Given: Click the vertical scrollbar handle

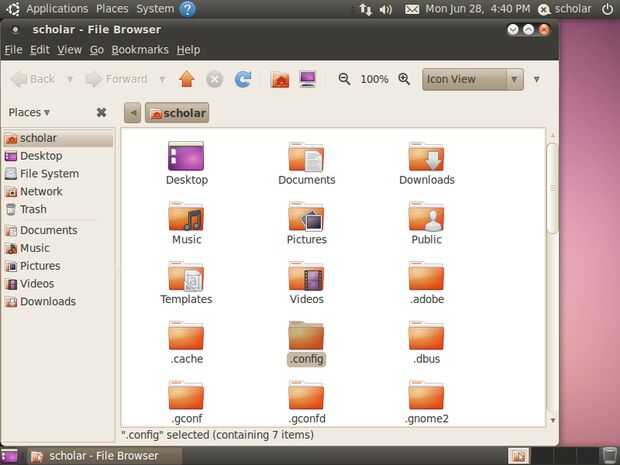Looking at the screenshot, I should pos(552,188).
